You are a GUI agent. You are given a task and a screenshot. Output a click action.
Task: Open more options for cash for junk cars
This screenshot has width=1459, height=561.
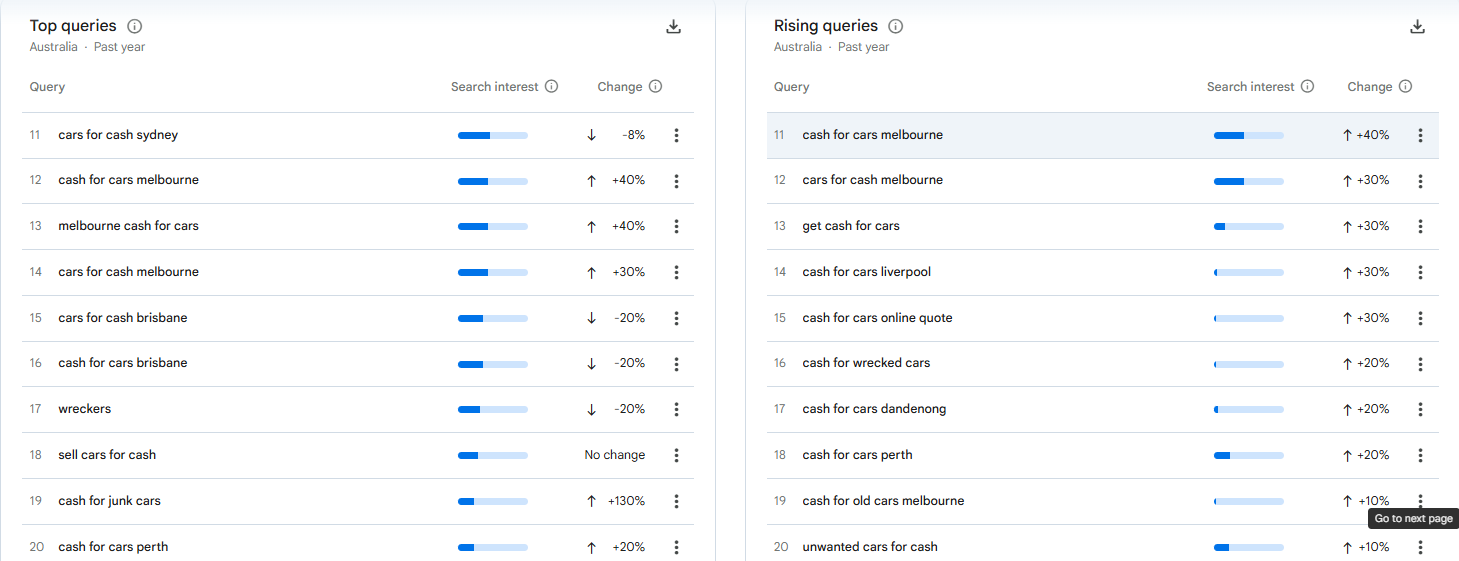pos(677,501)
